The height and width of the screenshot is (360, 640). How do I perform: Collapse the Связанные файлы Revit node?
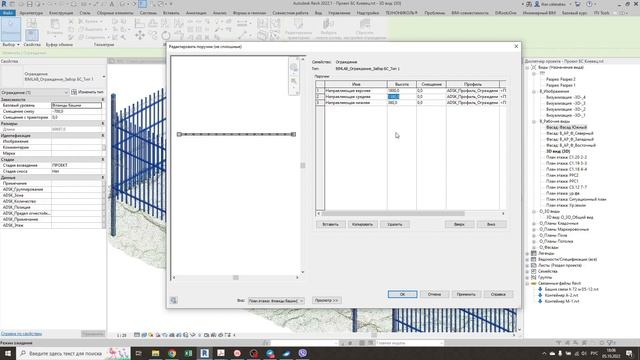527,283
